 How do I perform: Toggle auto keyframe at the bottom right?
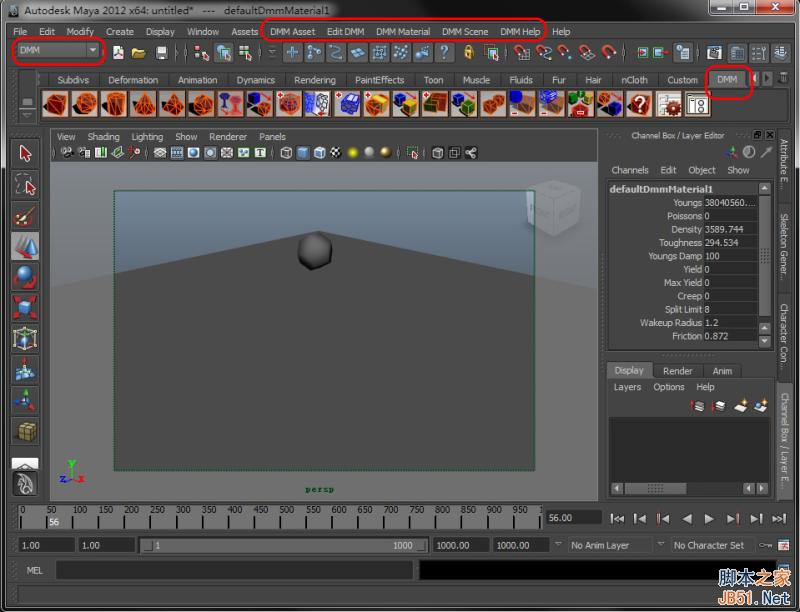click(766, 545)
